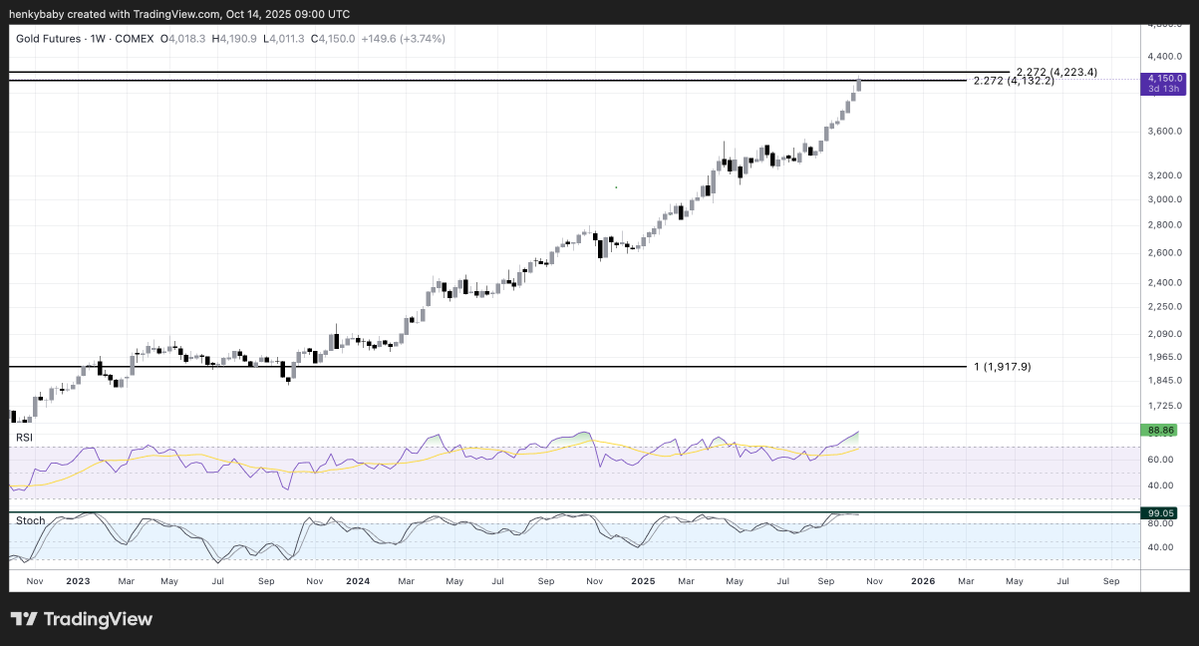Select the Stoch indicator label
Viewport: 1199px width, 646px height.
click(30, 521)
